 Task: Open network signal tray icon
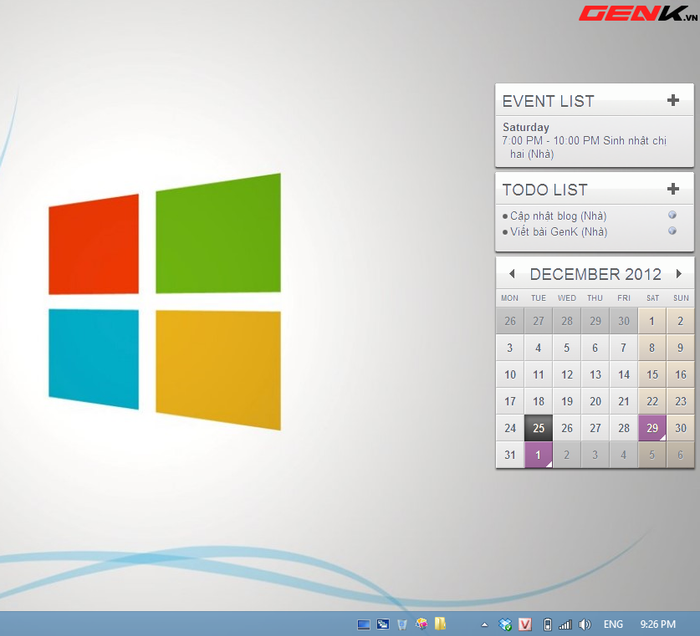[565, 624]
